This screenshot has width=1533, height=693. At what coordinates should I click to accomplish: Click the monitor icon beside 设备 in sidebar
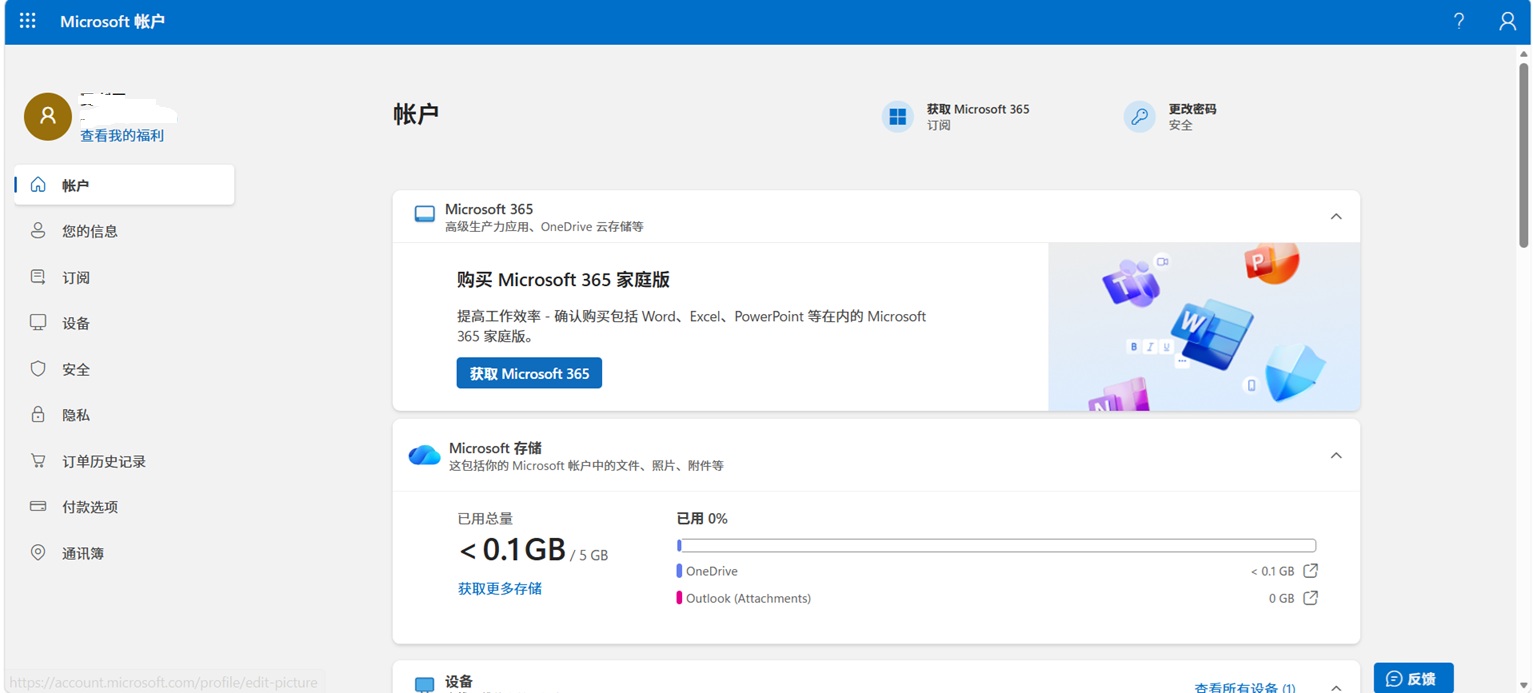point(38,323)
